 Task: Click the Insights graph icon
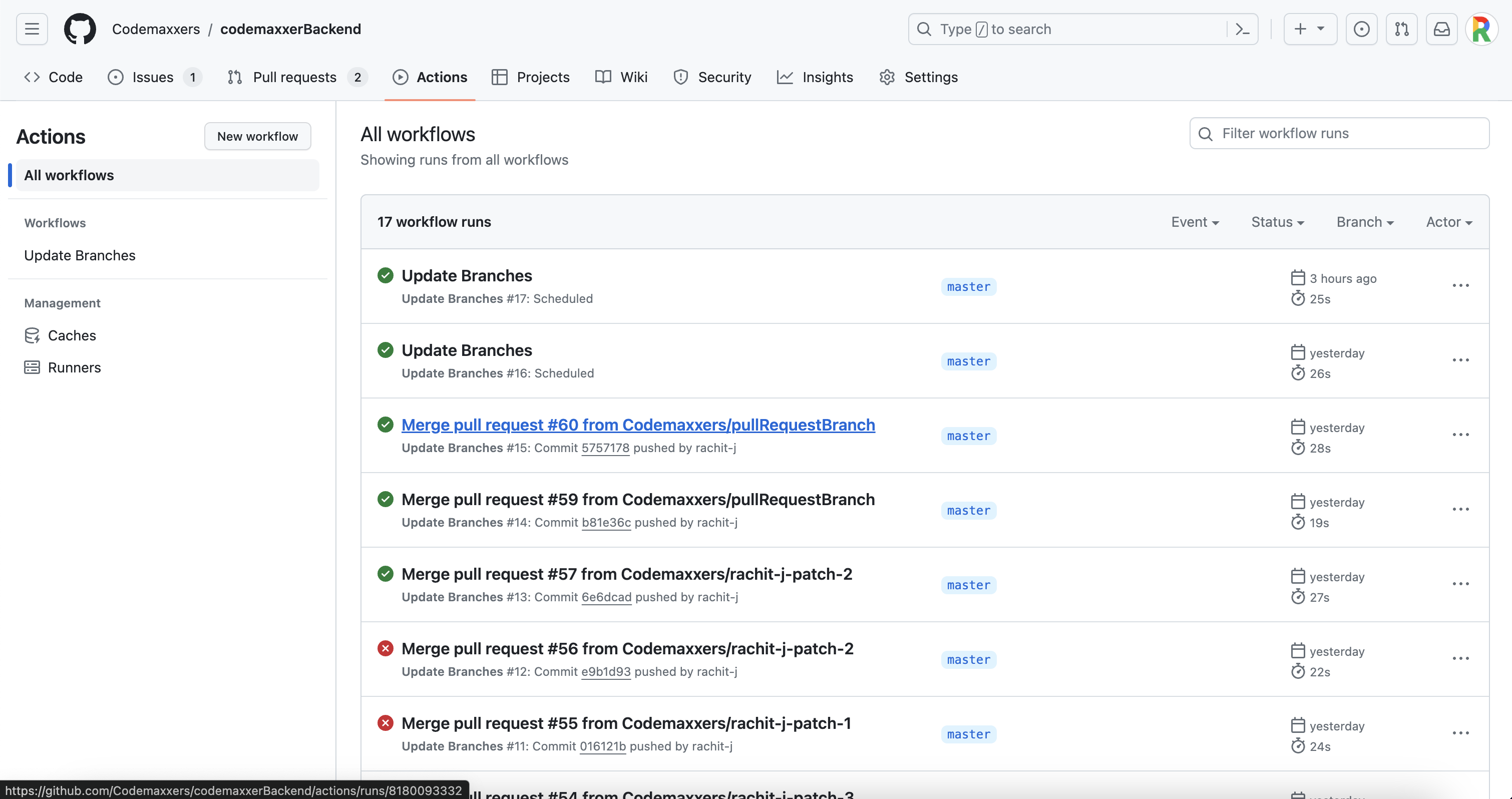[x=785, y=77]
